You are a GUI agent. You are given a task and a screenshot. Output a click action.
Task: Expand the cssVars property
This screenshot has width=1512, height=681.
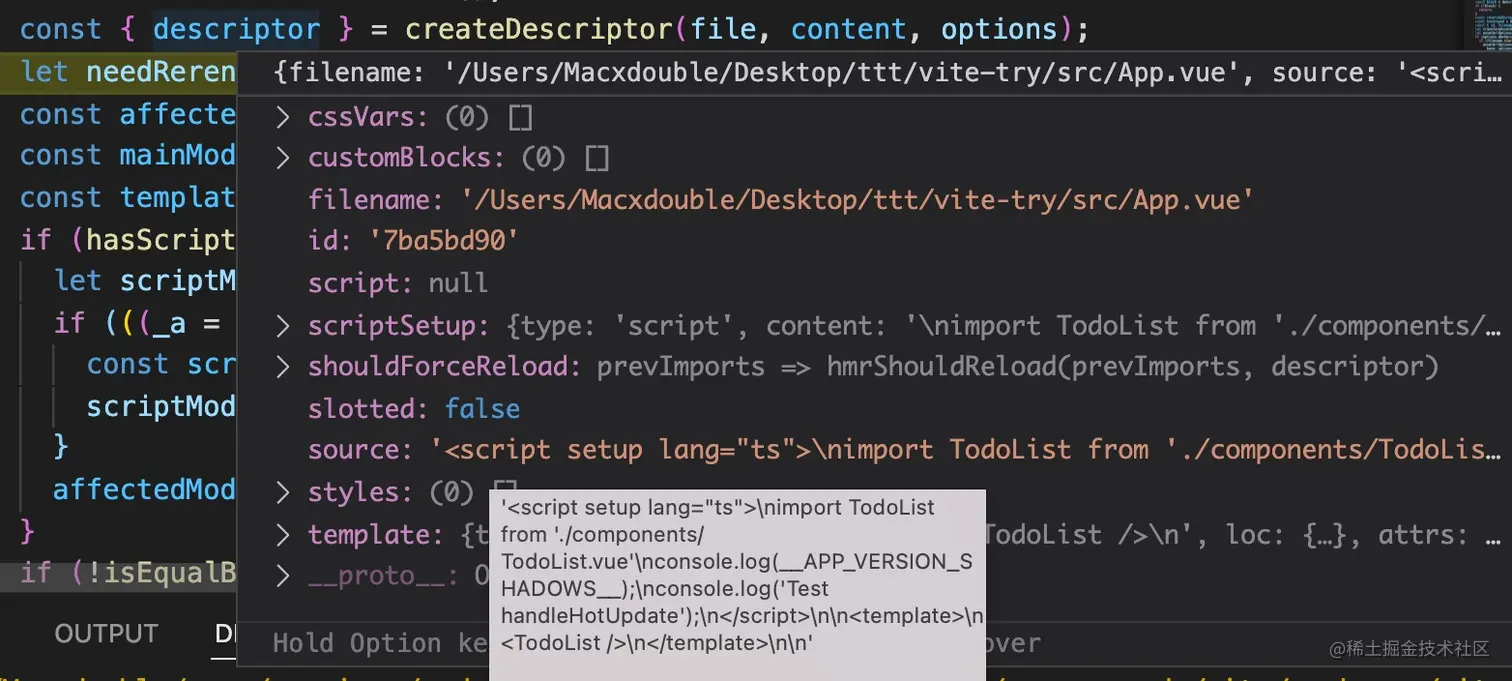click(283, 117)
